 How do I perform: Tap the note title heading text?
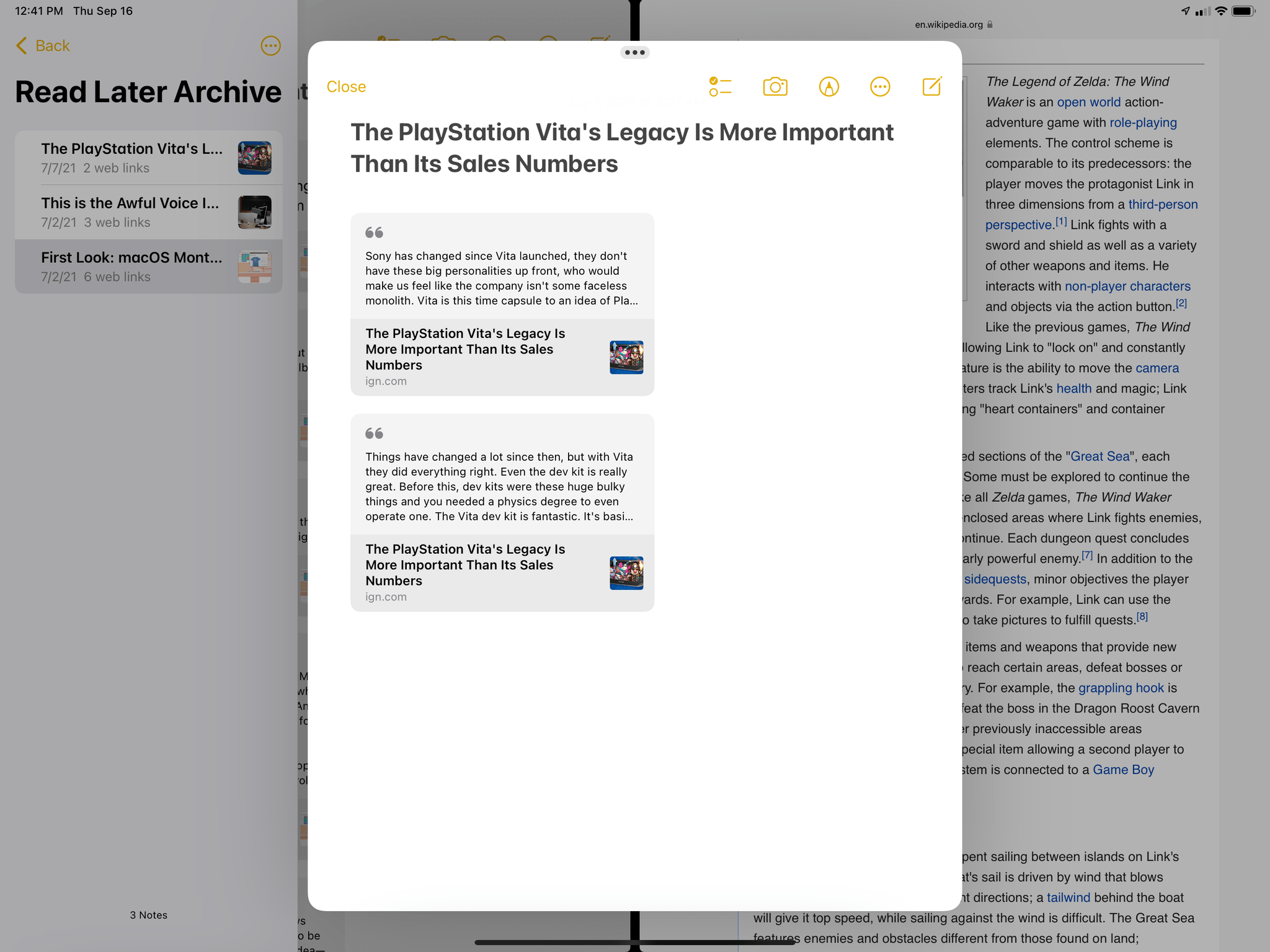pyautogui.click(x=622, y=148)
